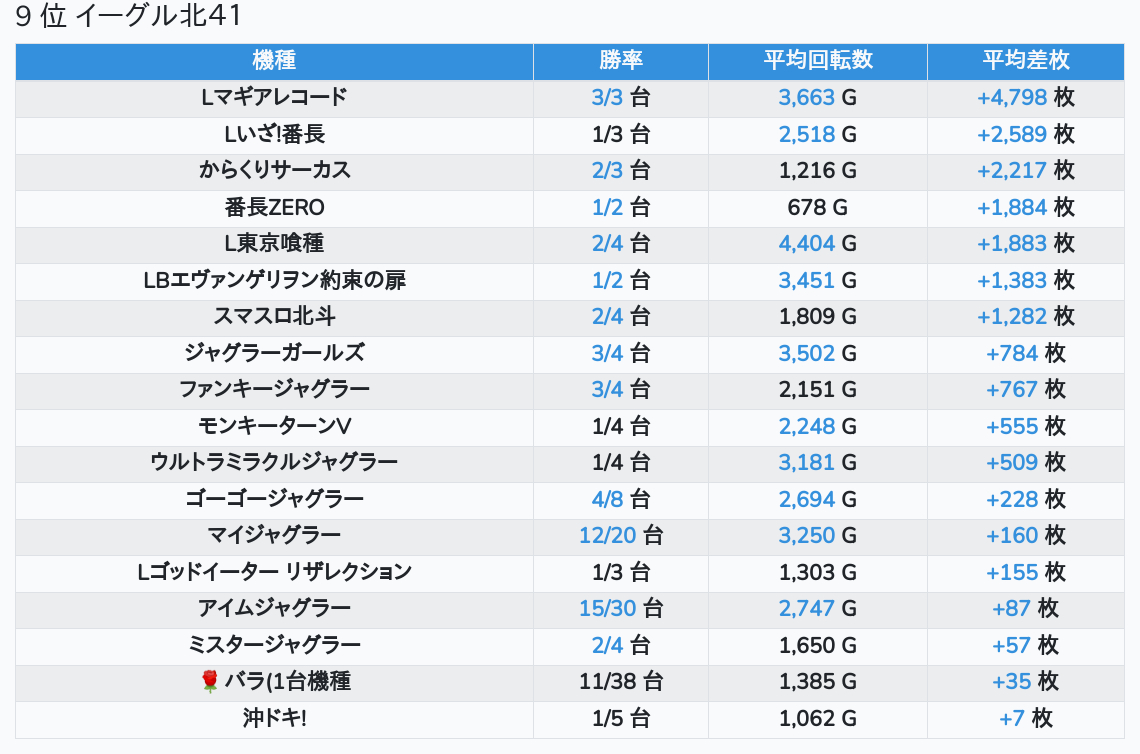Click the 平均回転数 column header
Image resolution: width=1140 pixels, height=754 pixels.
pyautogui.click(x=818, y=60)
